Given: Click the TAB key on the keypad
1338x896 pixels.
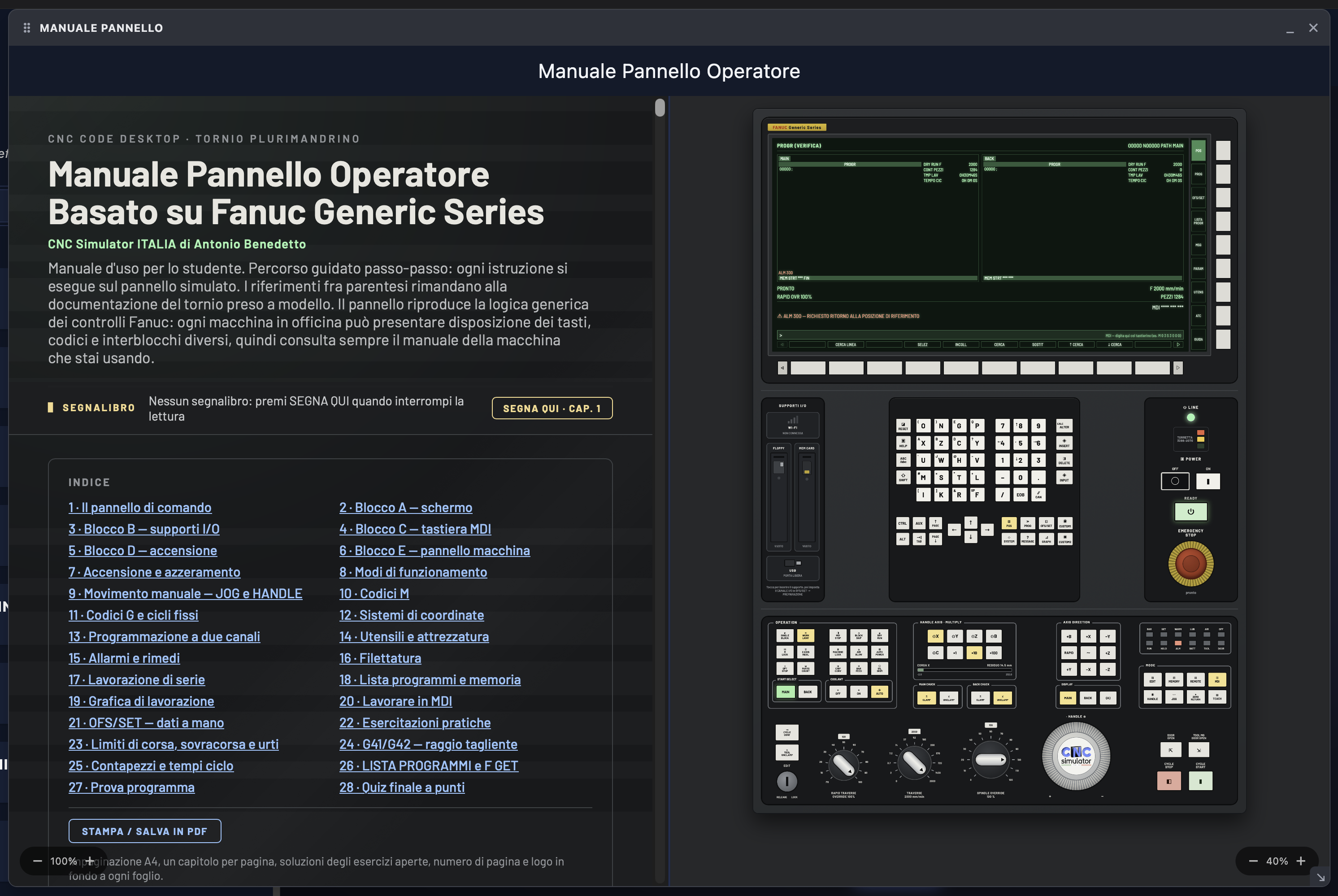Looking at the screenshot, I should click(919, 539).
